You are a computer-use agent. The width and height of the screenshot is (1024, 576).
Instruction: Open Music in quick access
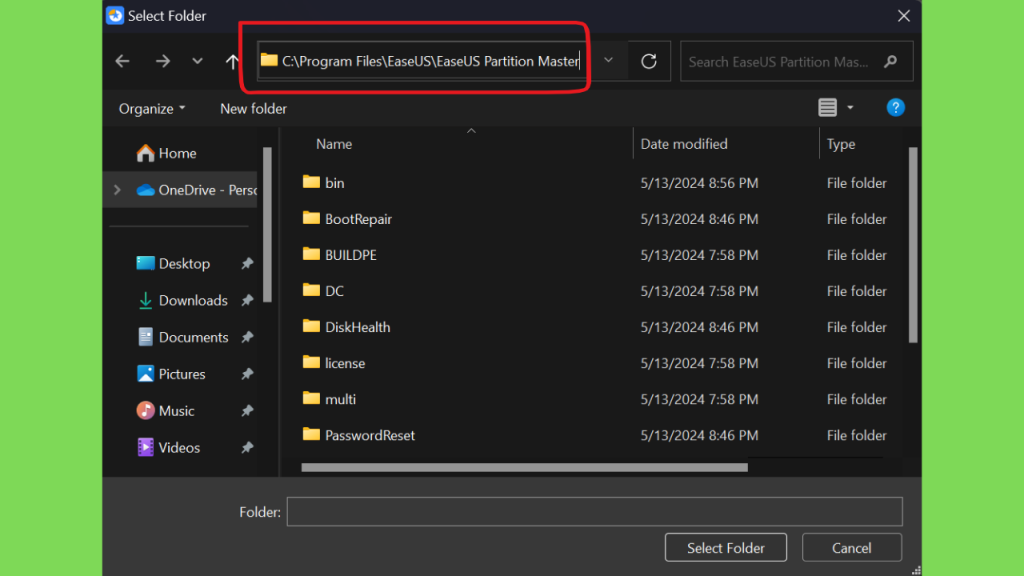coord(165,411)
